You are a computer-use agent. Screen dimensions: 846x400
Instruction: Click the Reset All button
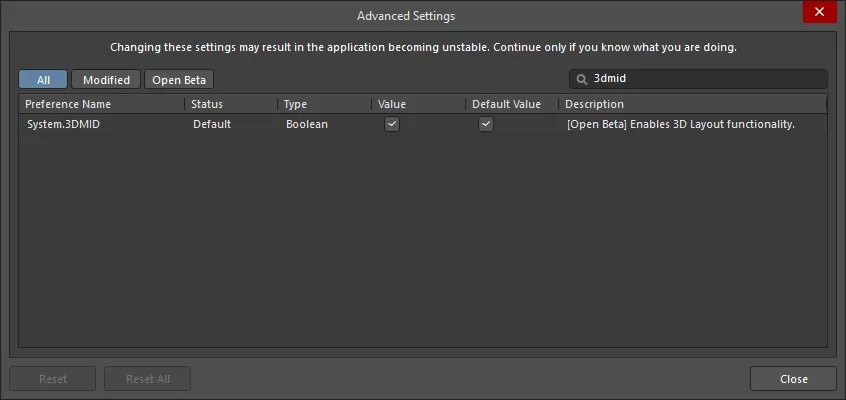click(x=147, y=379)
